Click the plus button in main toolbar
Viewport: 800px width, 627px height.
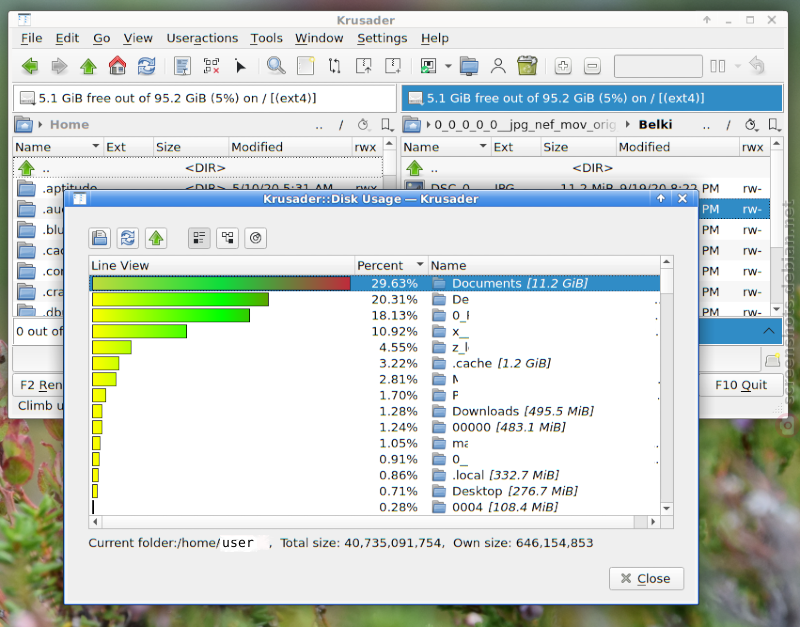tap(563, 66)
